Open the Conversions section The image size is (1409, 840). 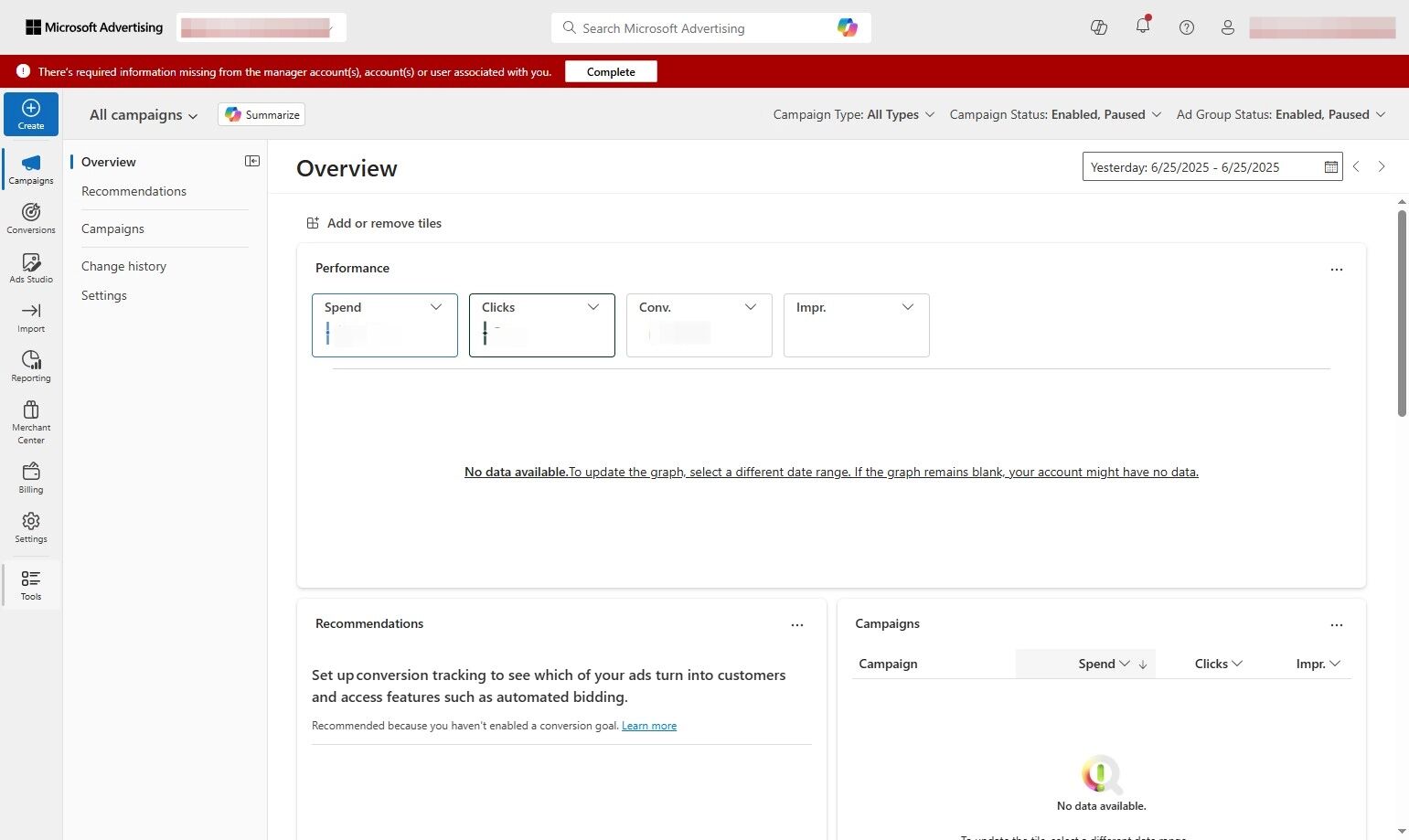pos(30,218)
